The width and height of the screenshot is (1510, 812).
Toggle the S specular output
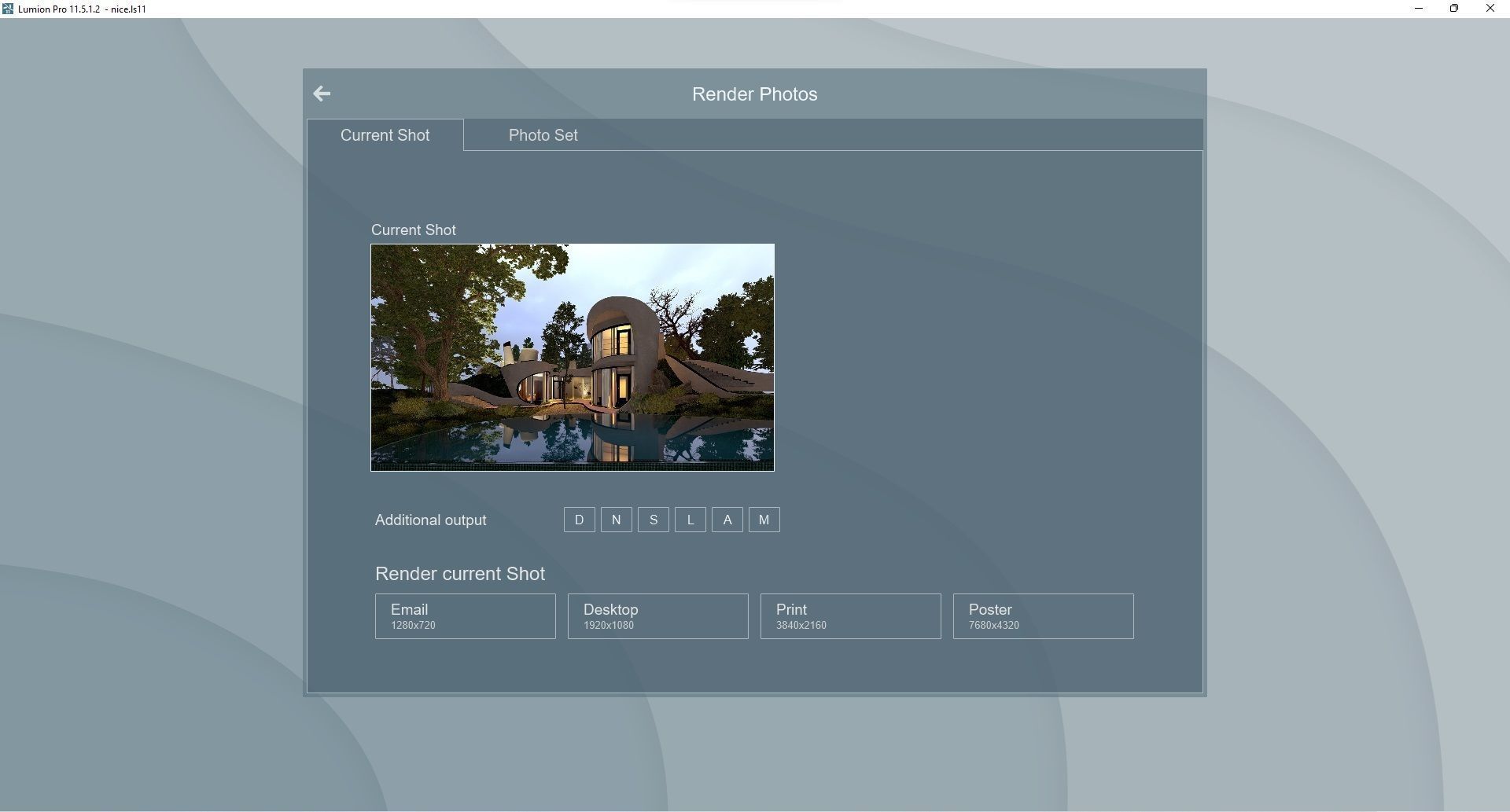653,520
